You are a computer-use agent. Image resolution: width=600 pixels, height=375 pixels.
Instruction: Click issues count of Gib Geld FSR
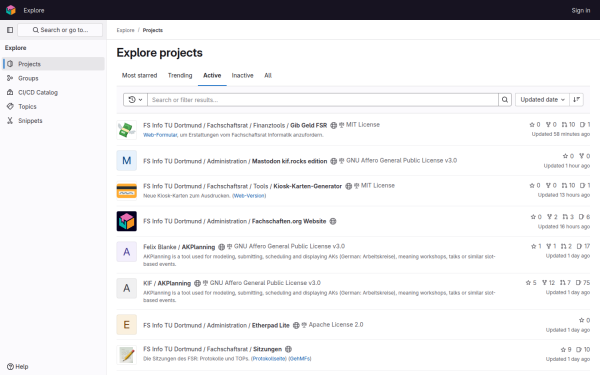click(x=585, y=125)
